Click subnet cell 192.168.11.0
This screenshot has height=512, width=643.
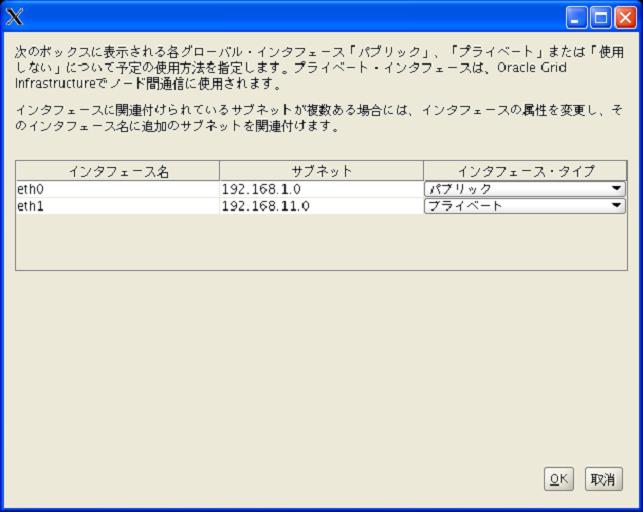click(x=322, y=206)
